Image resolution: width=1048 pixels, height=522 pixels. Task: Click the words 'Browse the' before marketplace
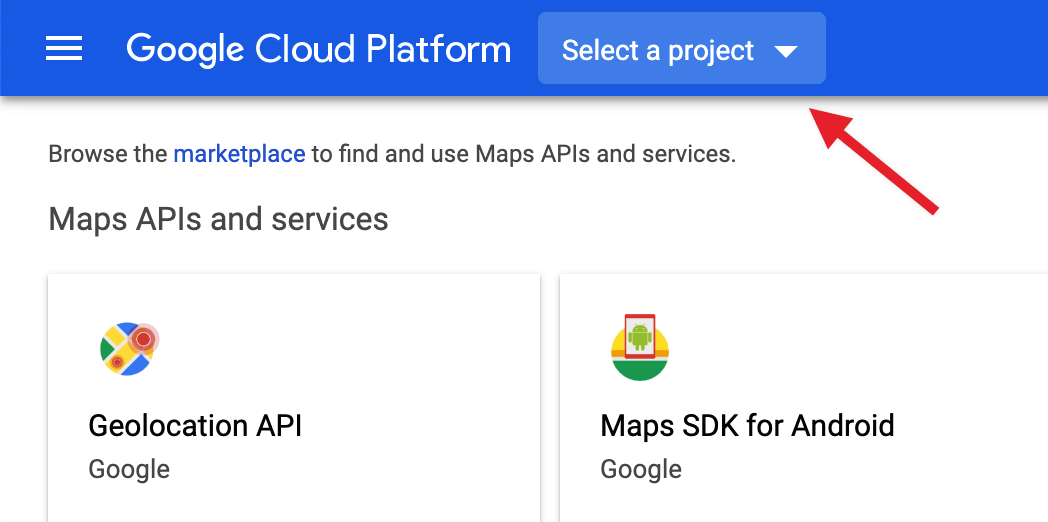pyautogui.click(x=108, y=154)
